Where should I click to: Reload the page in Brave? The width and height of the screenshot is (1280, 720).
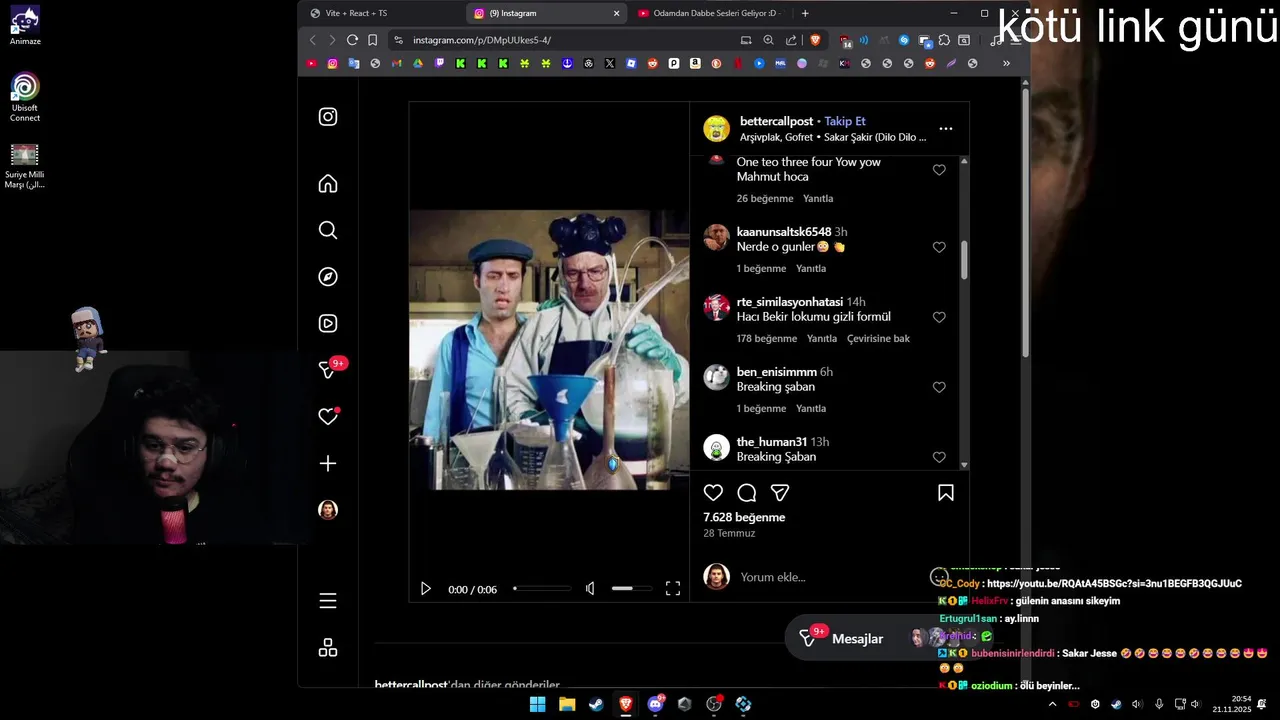click(x=352, y=40)
